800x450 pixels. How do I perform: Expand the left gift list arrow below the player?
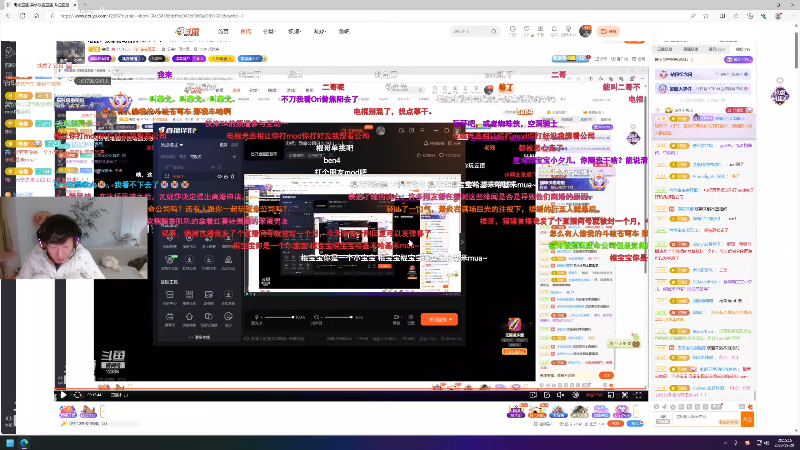(x=103, y=411)
